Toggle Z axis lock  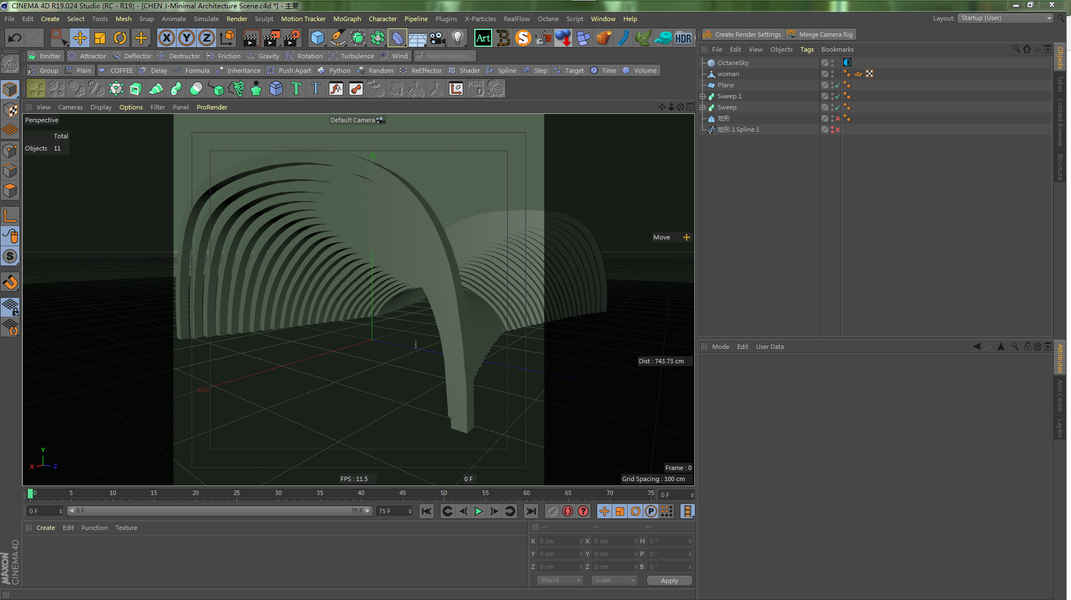(x=207, y=38)
